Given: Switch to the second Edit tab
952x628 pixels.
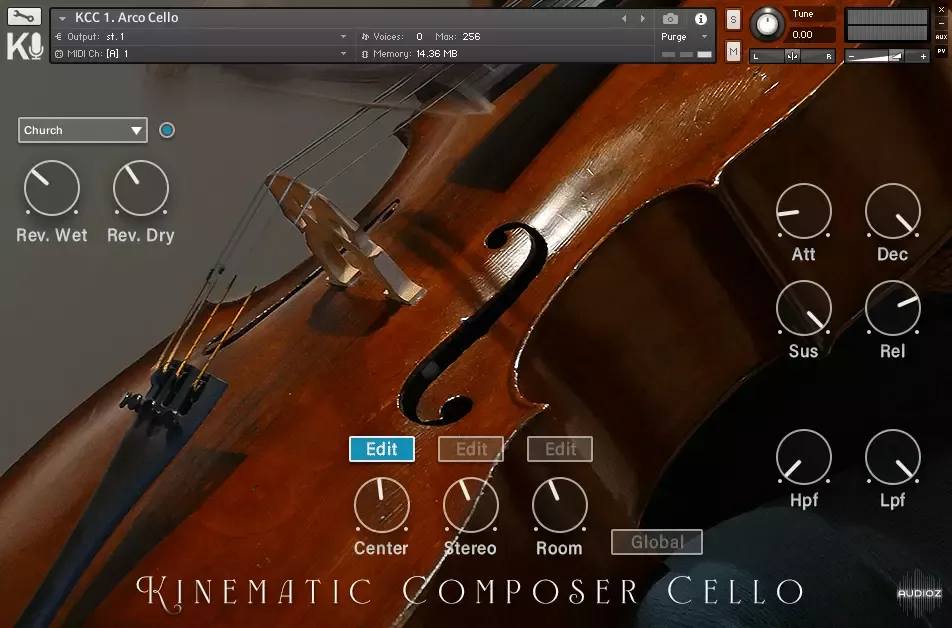Looking at the screenshot, I should tap(470, 449).
